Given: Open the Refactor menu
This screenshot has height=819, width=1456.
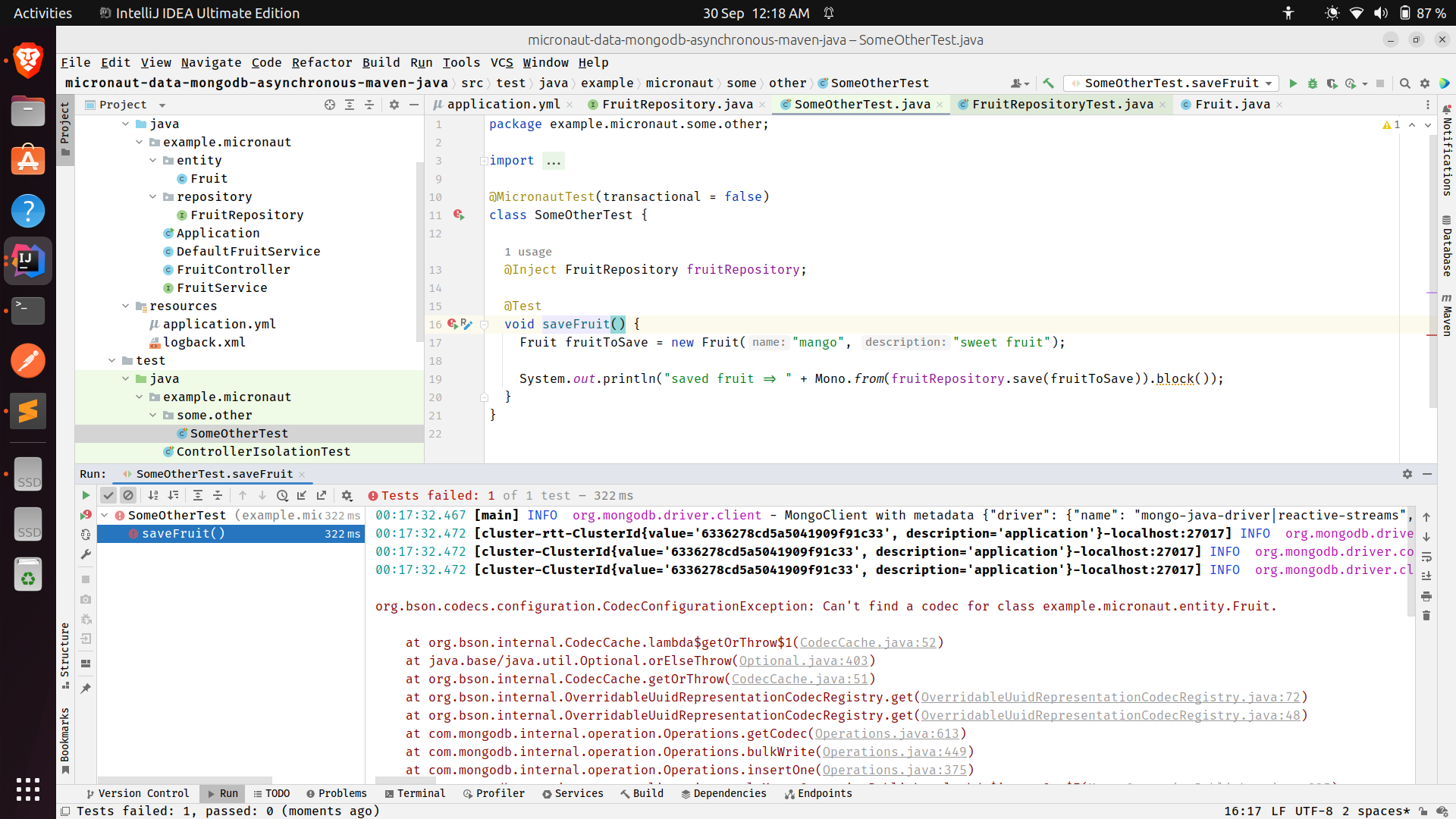Looking at the screenshot, I should click(322, 62).
